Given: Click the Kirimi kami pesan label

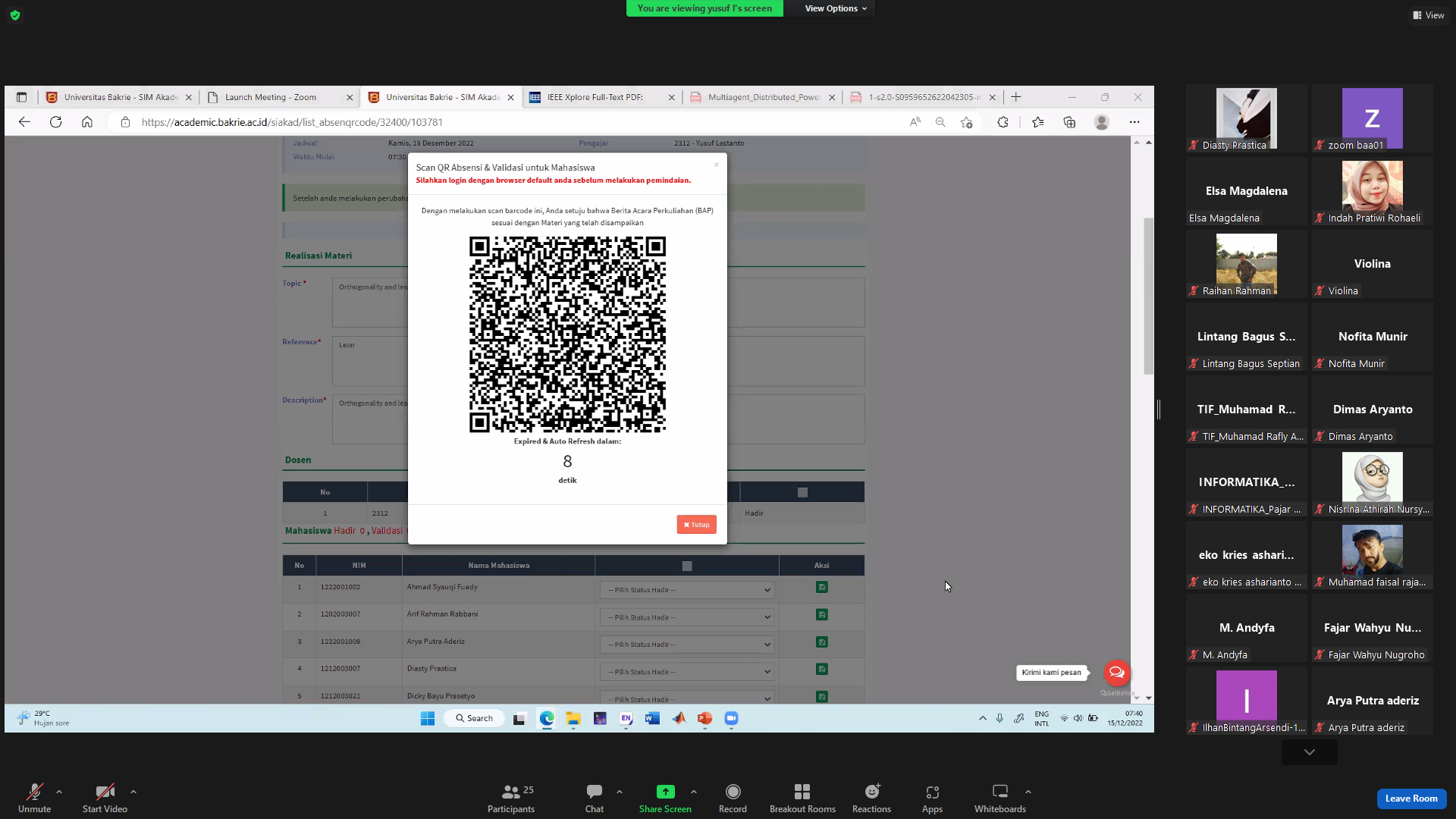Looking at the screenshot, I should [x=1051, y=673].
